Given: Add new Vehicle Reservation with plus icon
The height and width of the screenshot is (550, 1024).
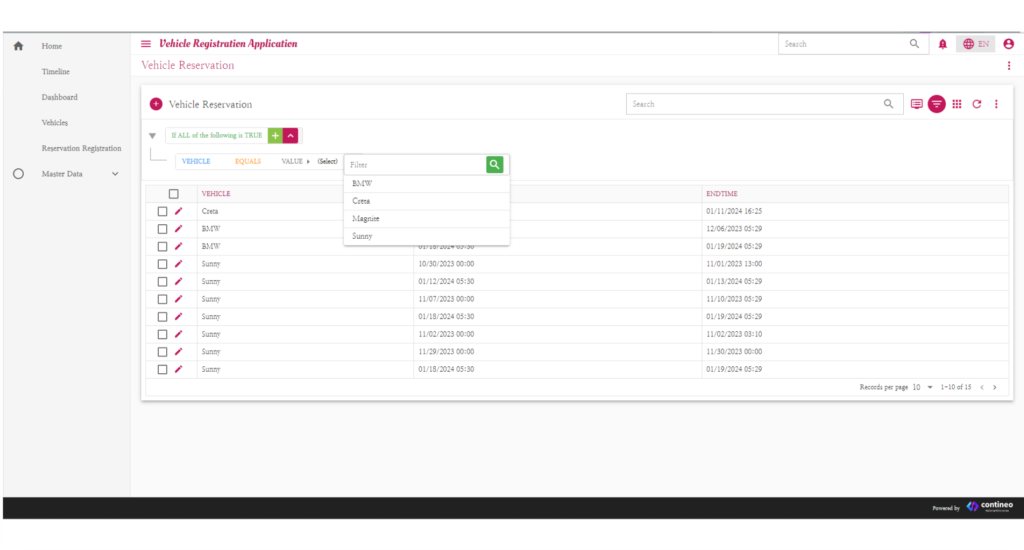Looking at the screenshot, I should [156, 104].
